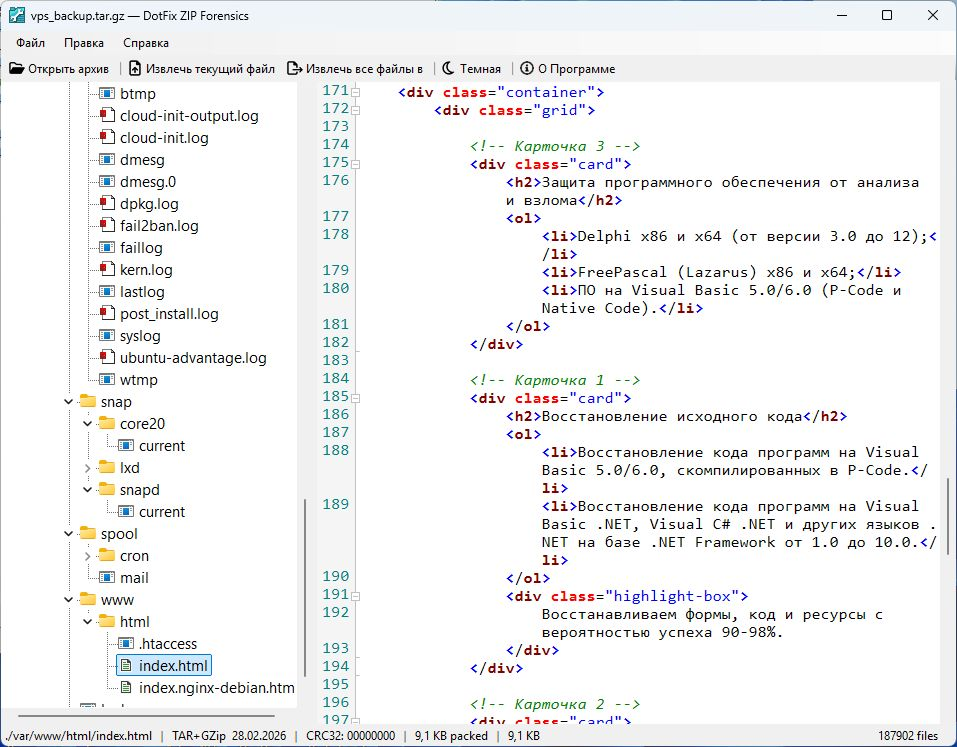Click the extract current file icon
957x747 pixels.
pos(135,68)
